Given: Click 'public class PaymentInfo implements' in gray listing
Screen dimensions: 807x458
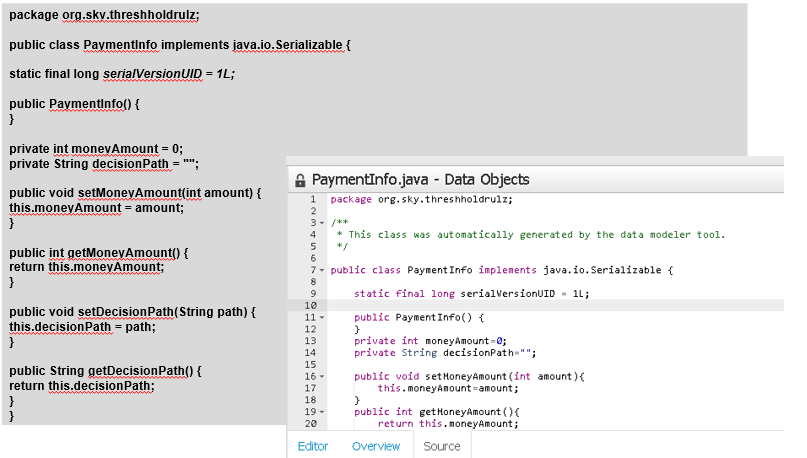Looking at the screenshot, I should coord(119,45).
